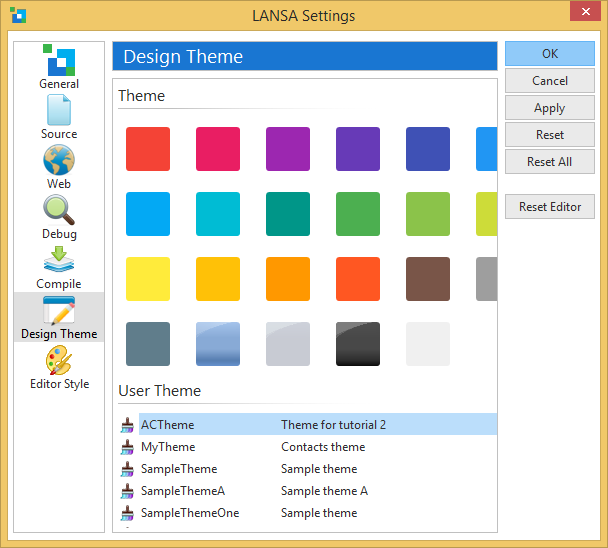The height and width of the screenshot is (548, 608).
Task: Open Debug settings magnifier icon
Action: (59, 210)
